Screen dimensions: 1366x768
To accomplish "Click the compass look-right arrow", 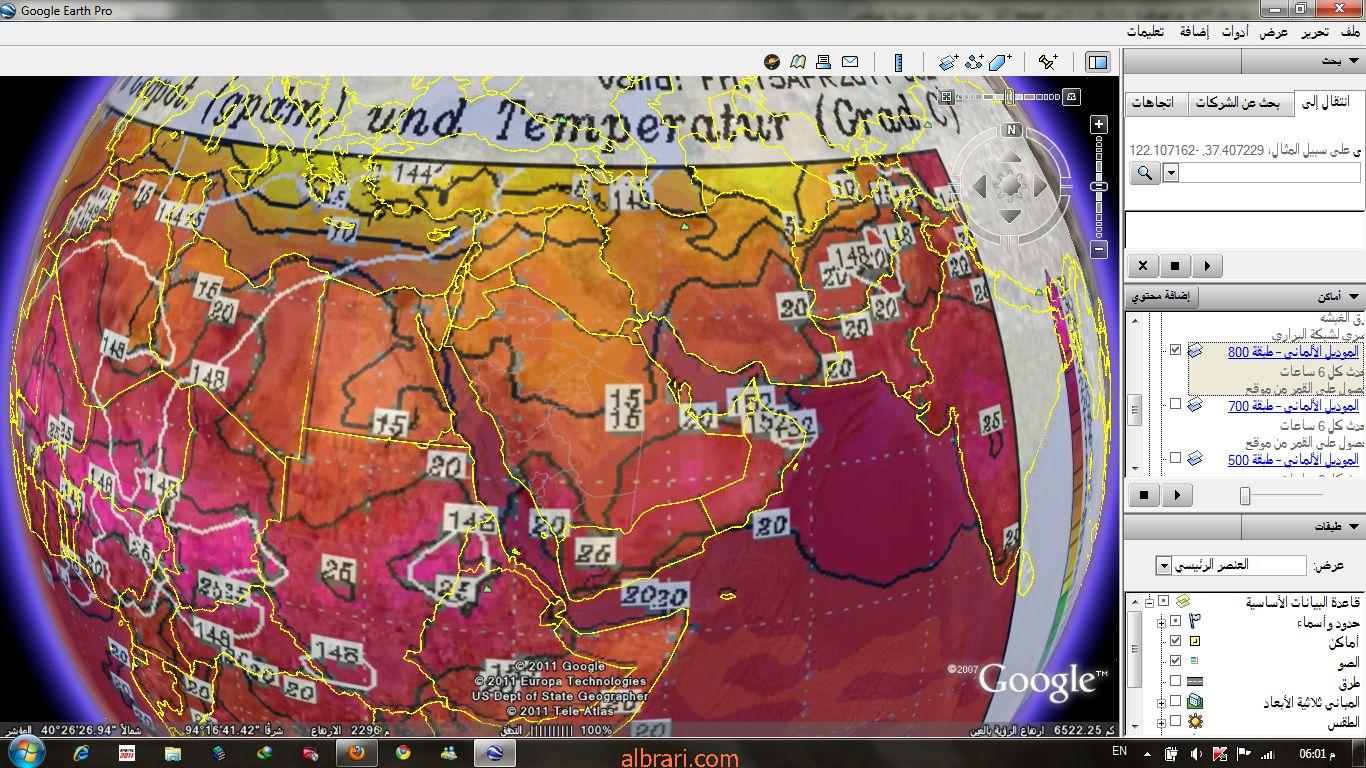I will pos(1040,186).
